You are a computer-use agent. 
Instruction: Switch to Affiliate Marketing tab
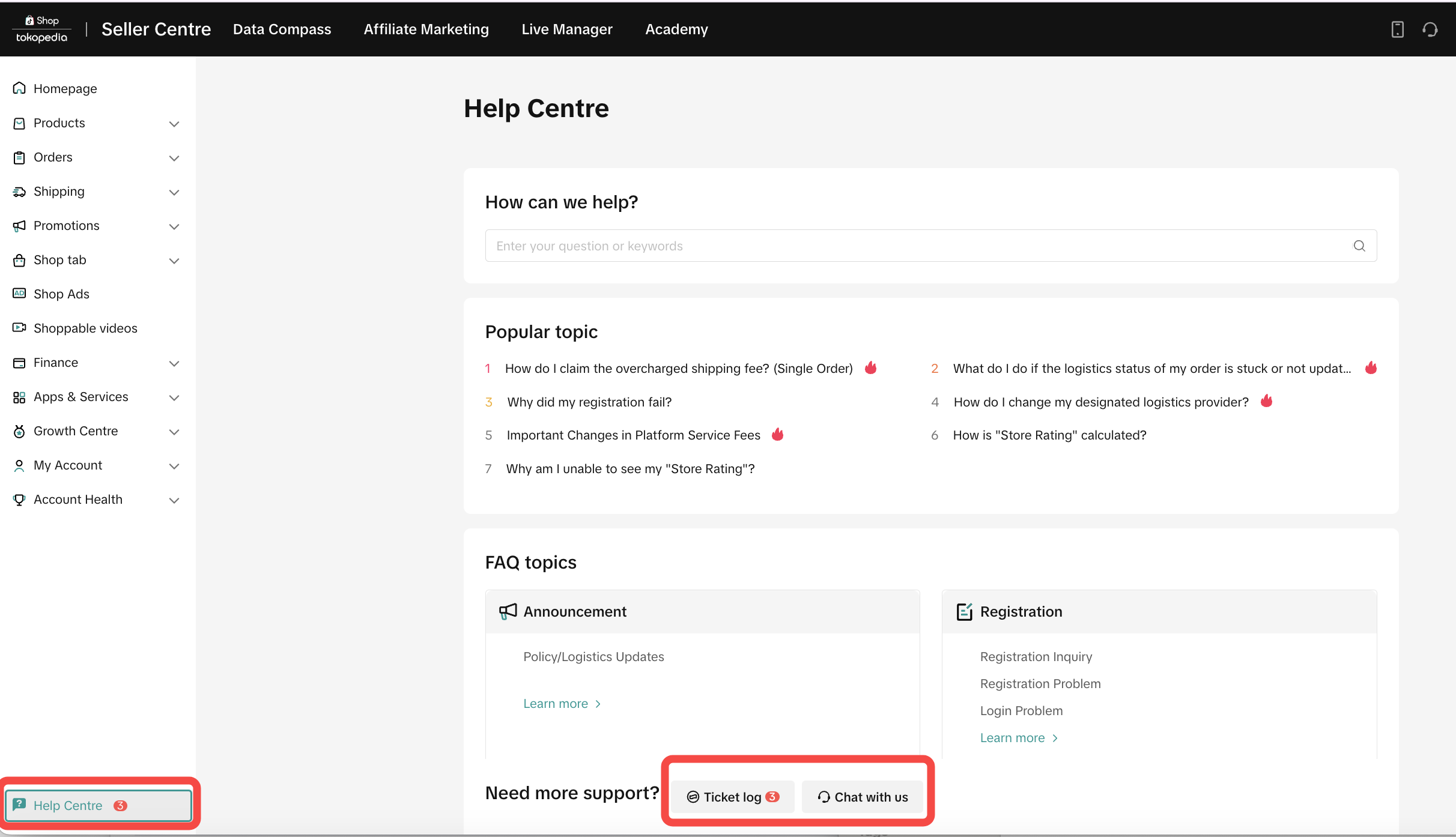(426, 29)
